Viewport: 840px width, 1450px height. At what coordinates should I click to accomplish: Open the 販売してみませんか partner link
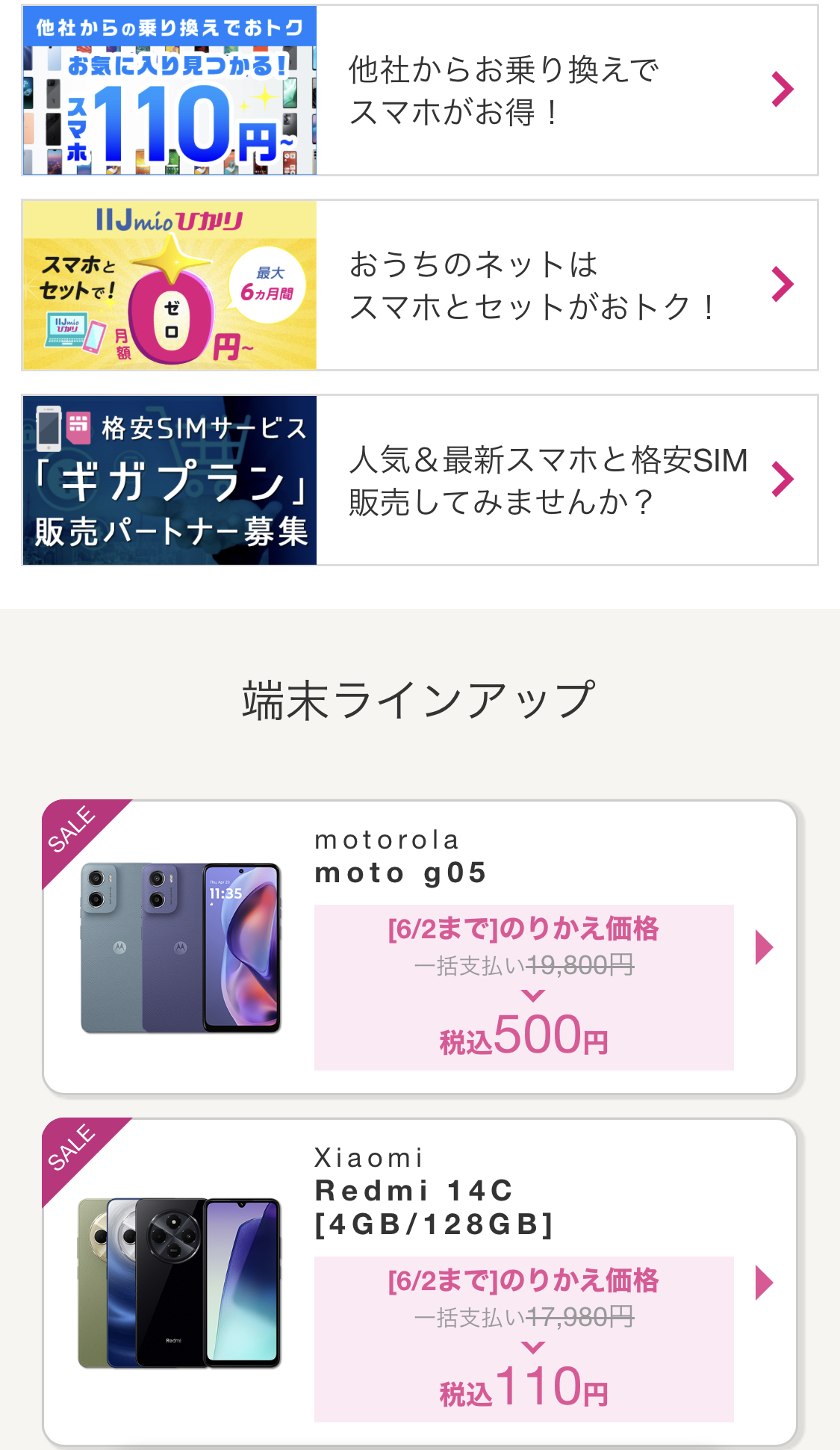tap(548, 480)
